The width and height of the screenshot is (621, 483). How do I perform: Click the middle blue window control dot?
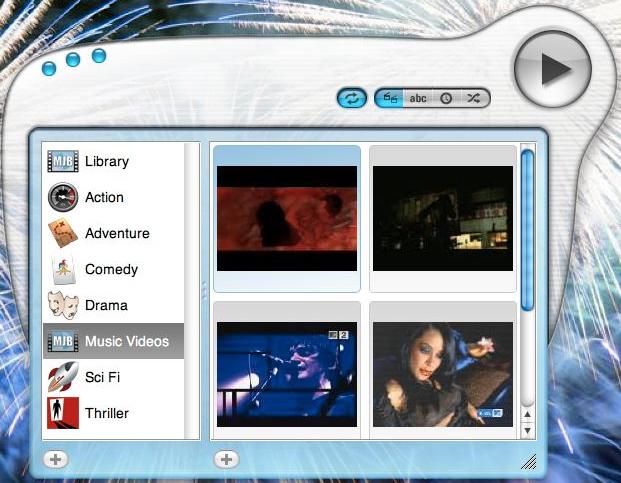[73, 60]
